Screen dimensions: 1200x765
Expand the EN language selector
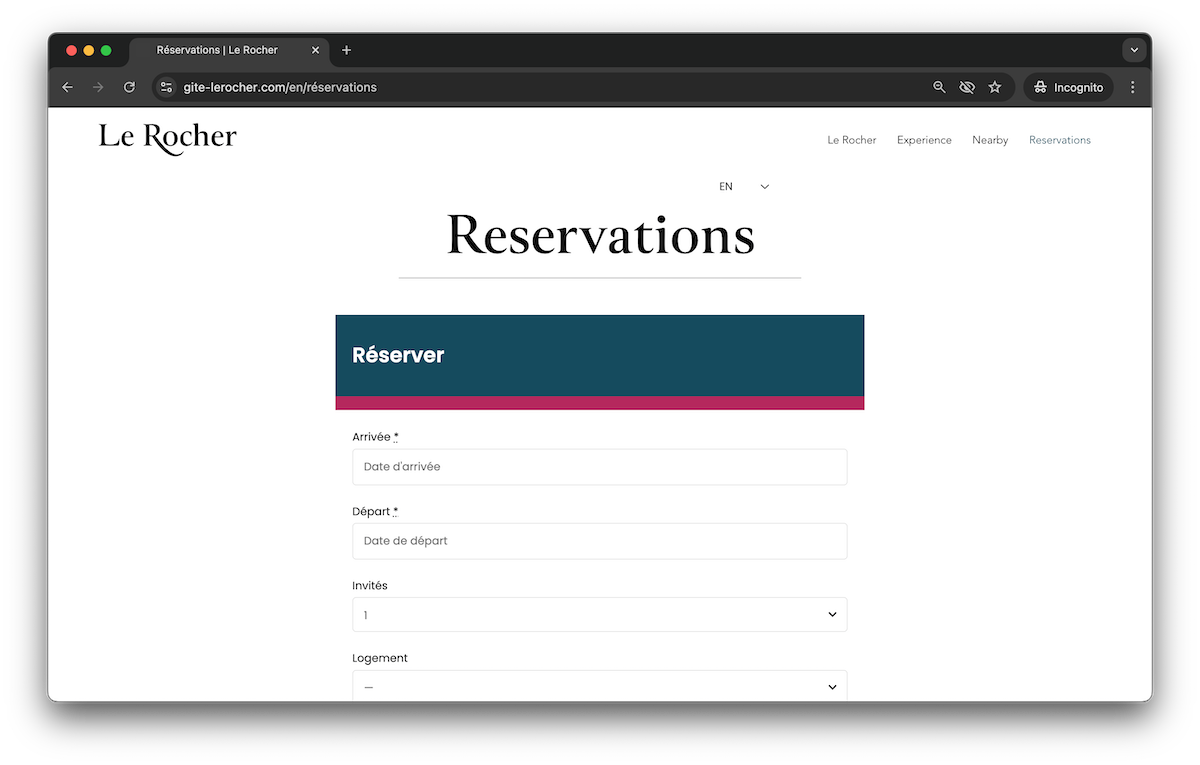[744, 187]
